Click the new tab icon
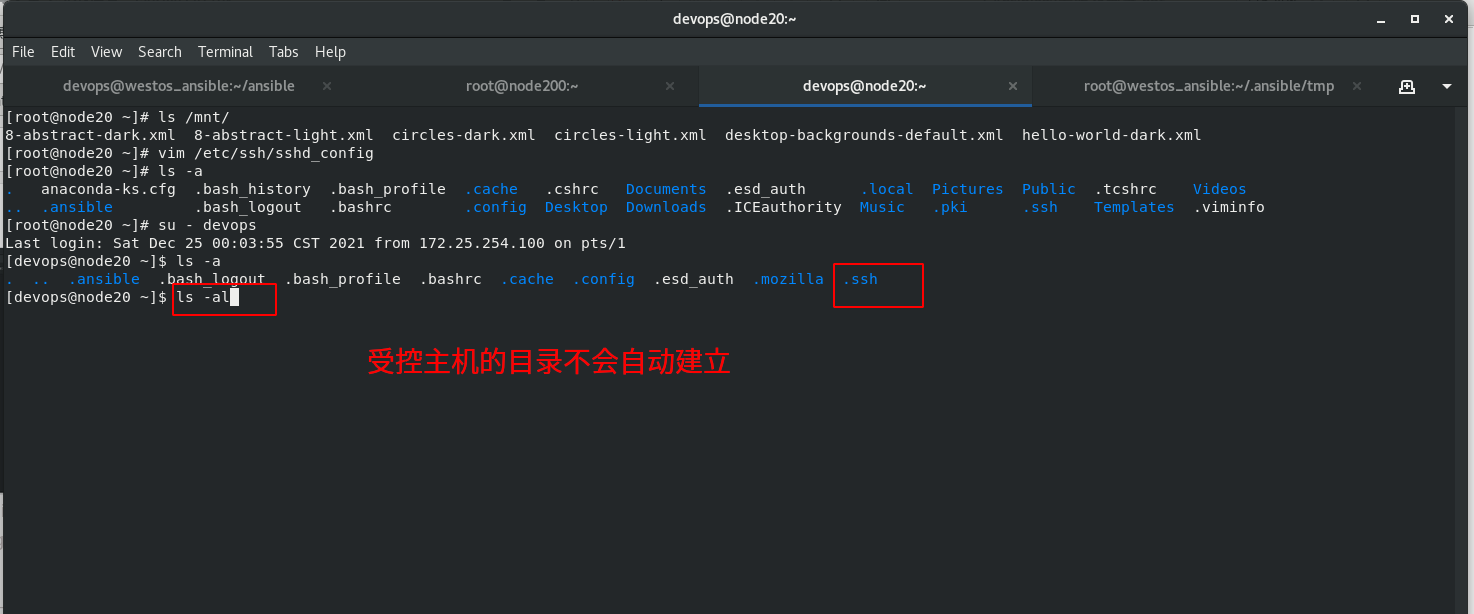Viewport: 1474px width, 614px height. [1407, 86]
